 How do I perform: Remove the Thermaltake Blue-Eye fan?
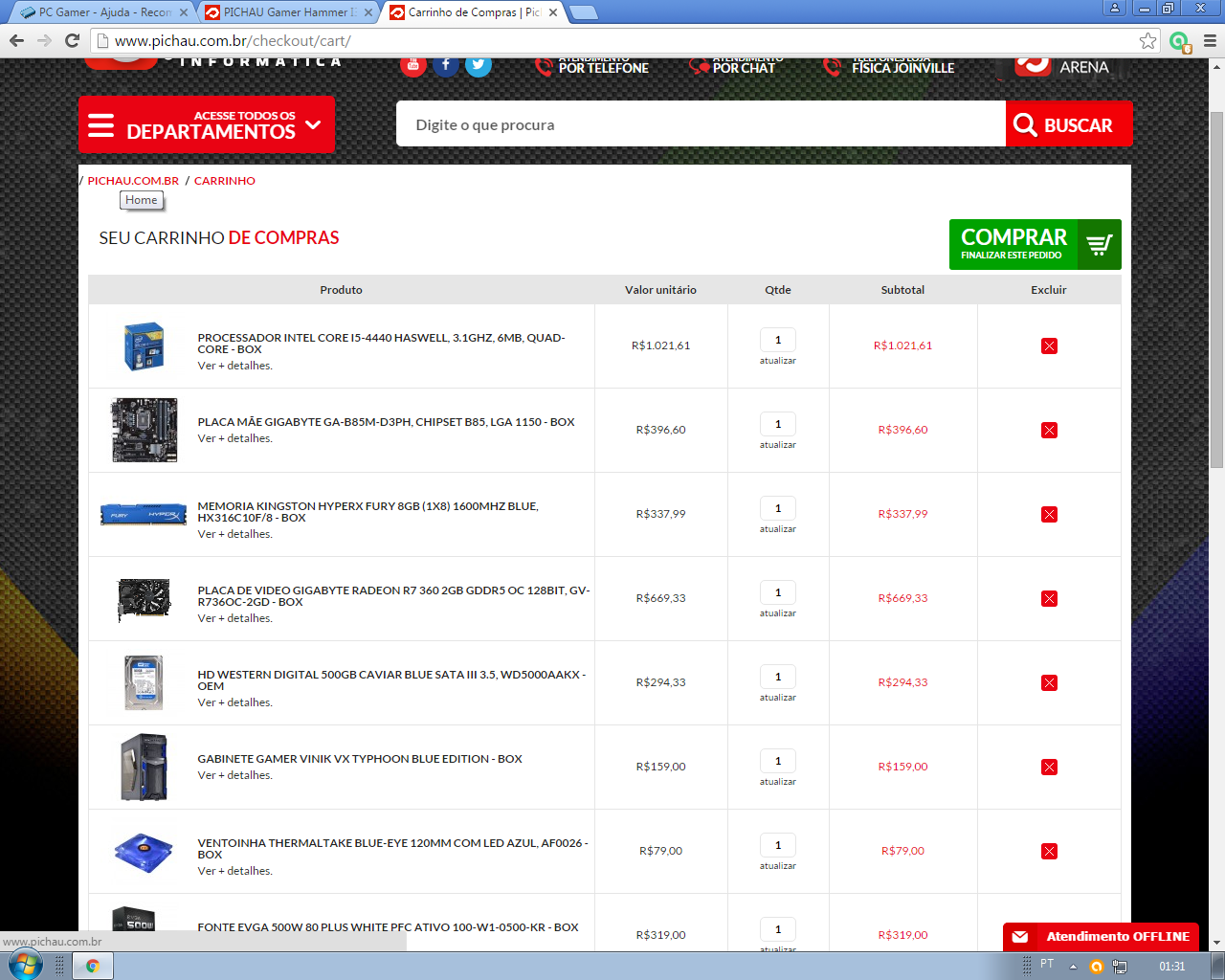[1049, 851]
